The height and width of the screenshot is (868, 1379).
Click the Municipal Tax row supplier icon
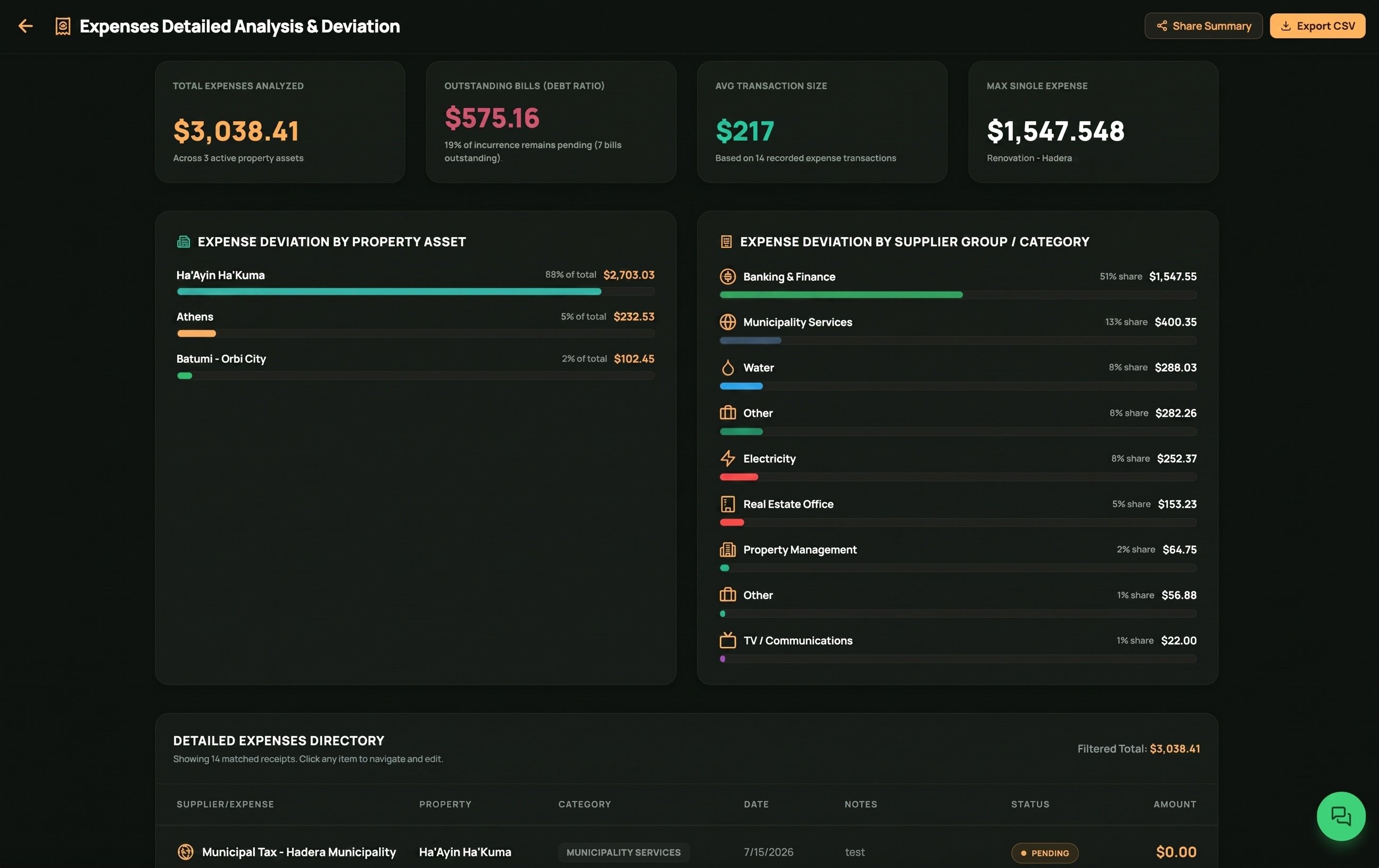(x=185, y=852)
